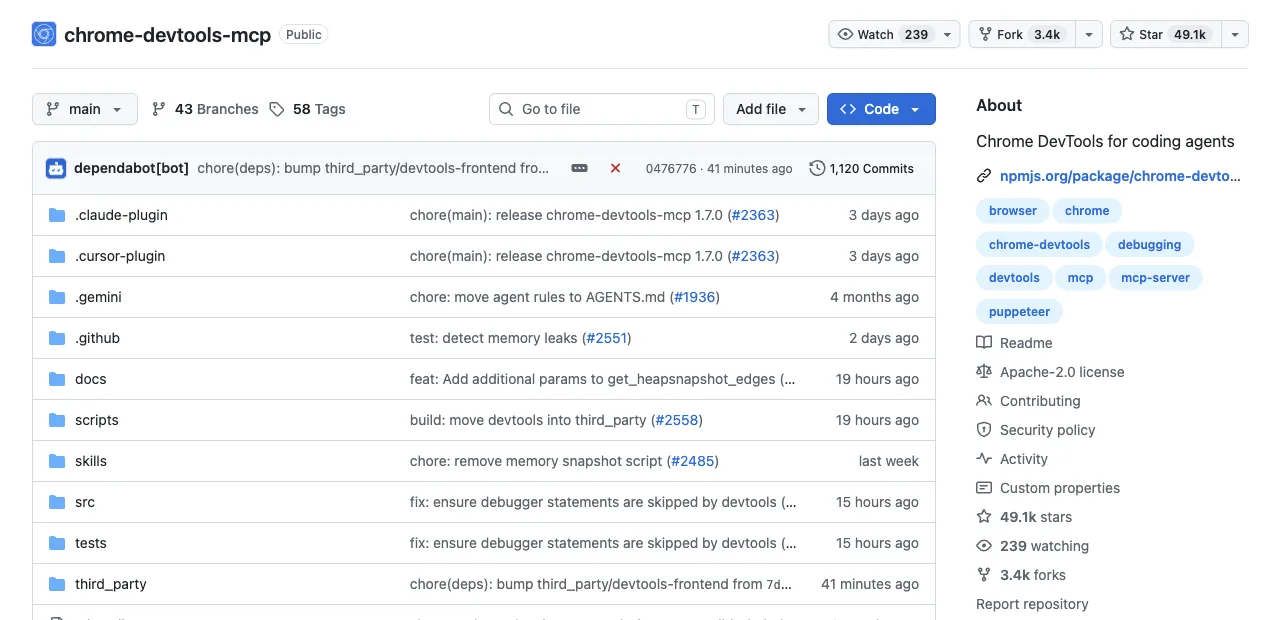
Task: Open pull request #1936 link
Action: [x=694, y=297]
